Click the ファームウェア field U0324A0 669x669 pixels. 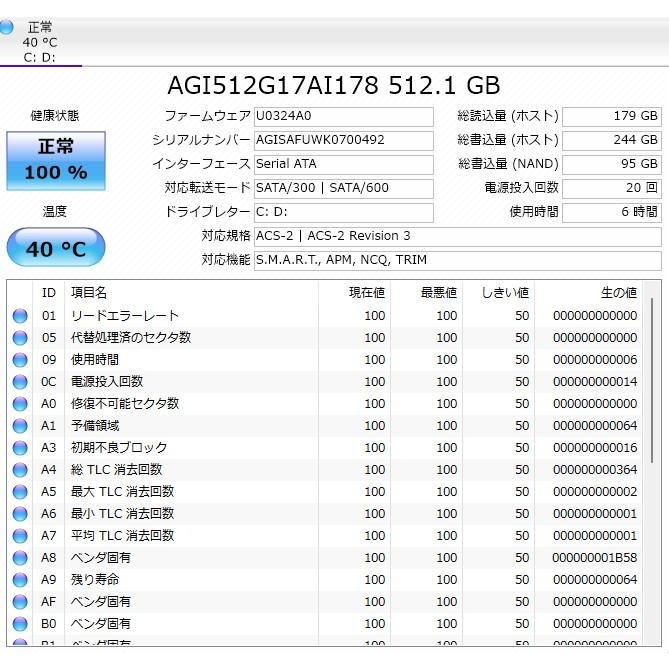(343, 116)
